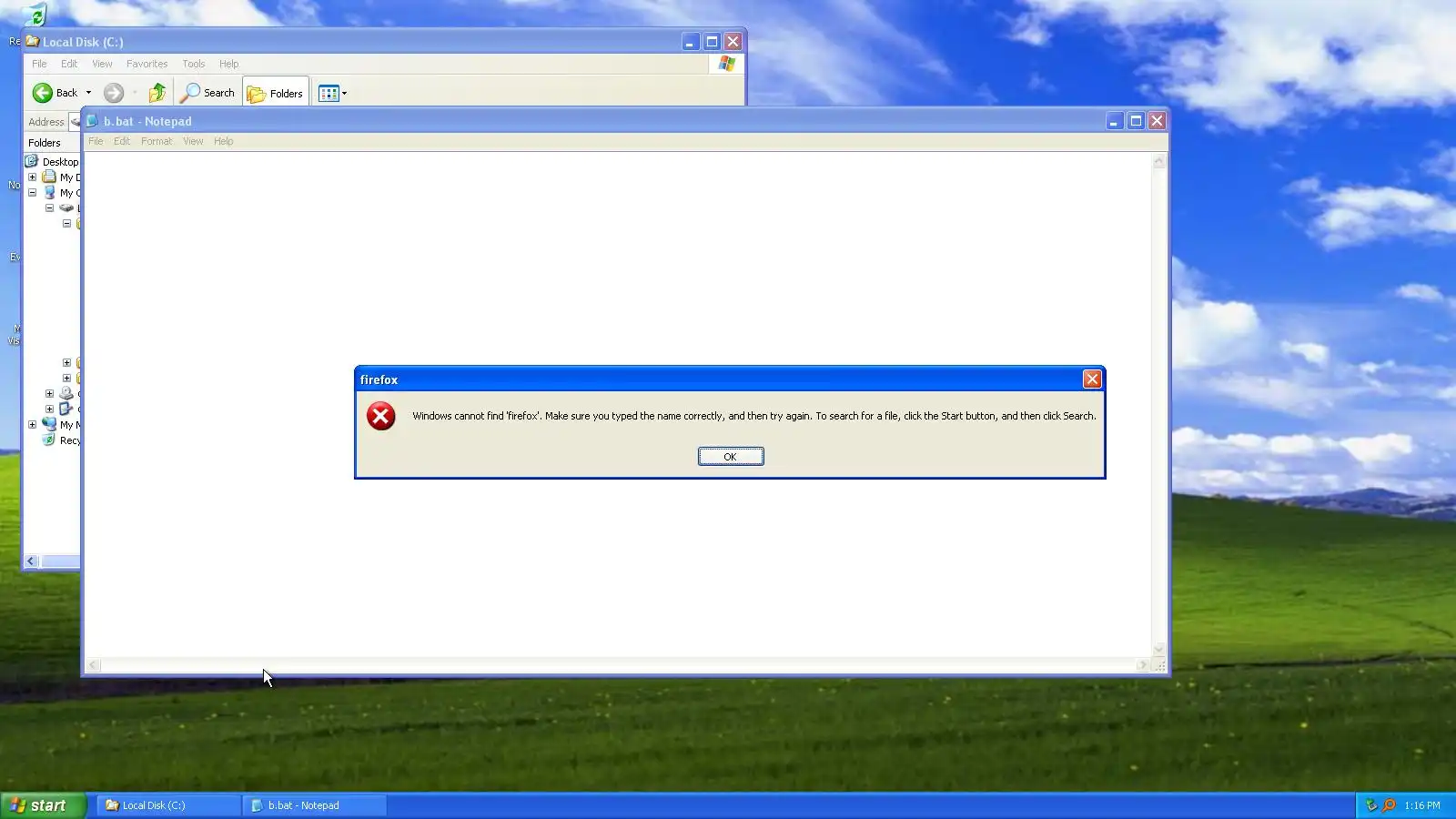
Task: Switch to b.bat - Notepad taskbar button
Action: tap(315, 805)
